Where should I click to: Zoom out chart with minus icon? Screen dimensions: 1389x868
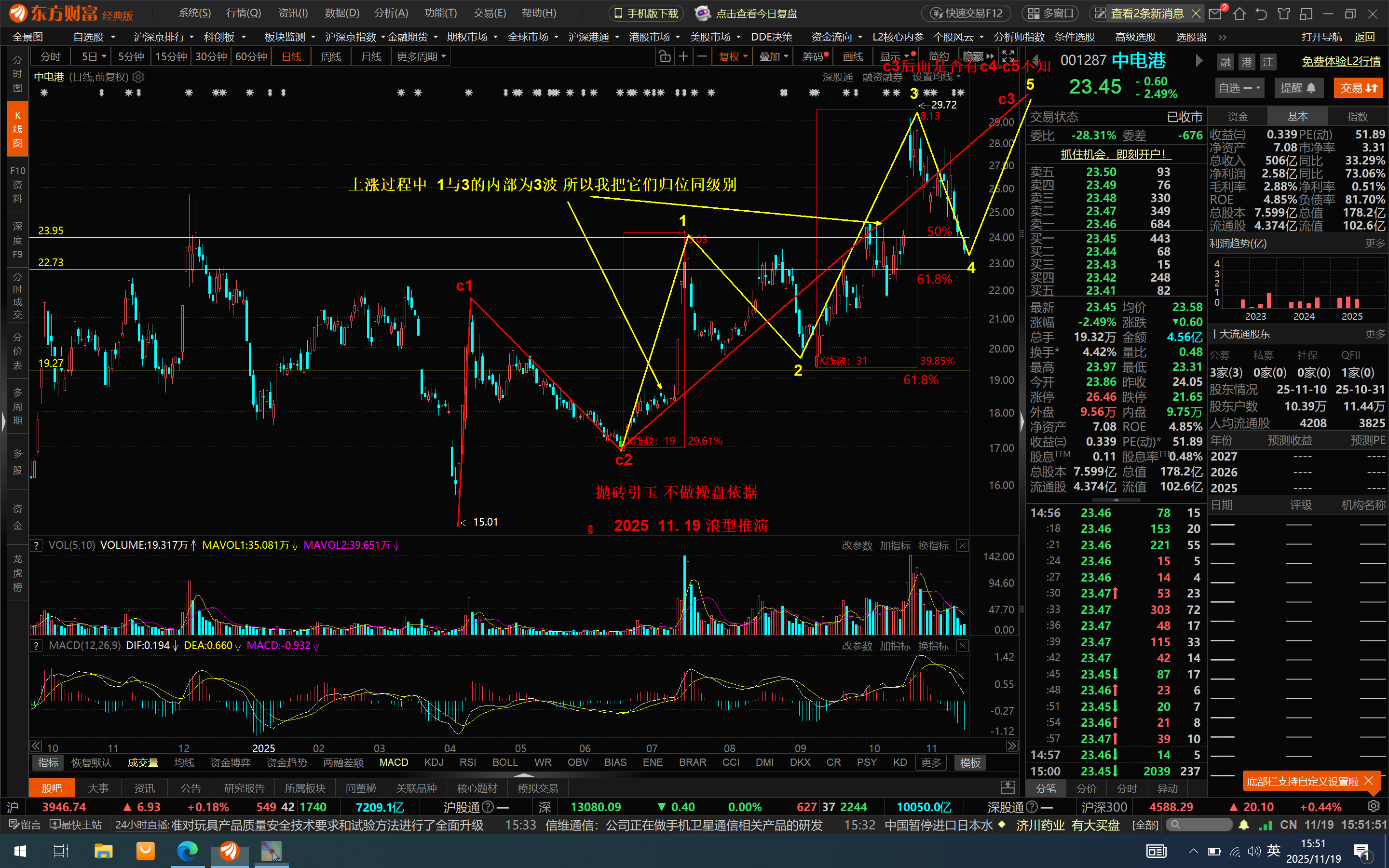(x=702, y=57)
